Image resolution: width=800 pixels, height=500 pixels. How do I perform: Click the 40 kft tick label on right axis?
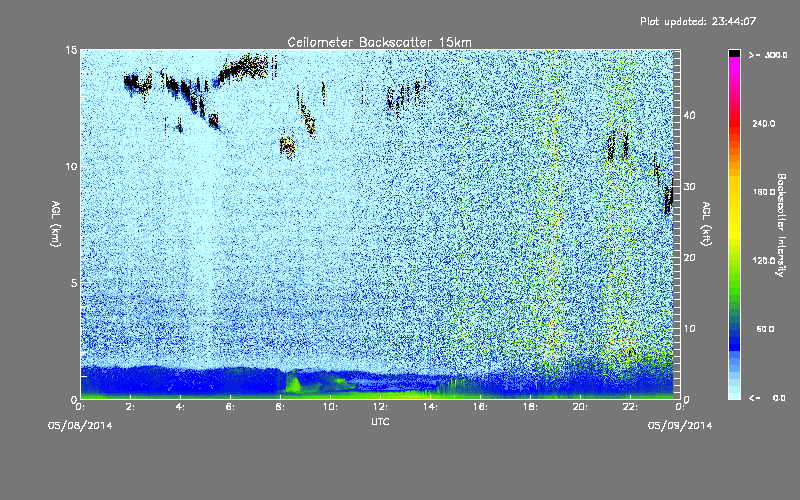point(689,115)
